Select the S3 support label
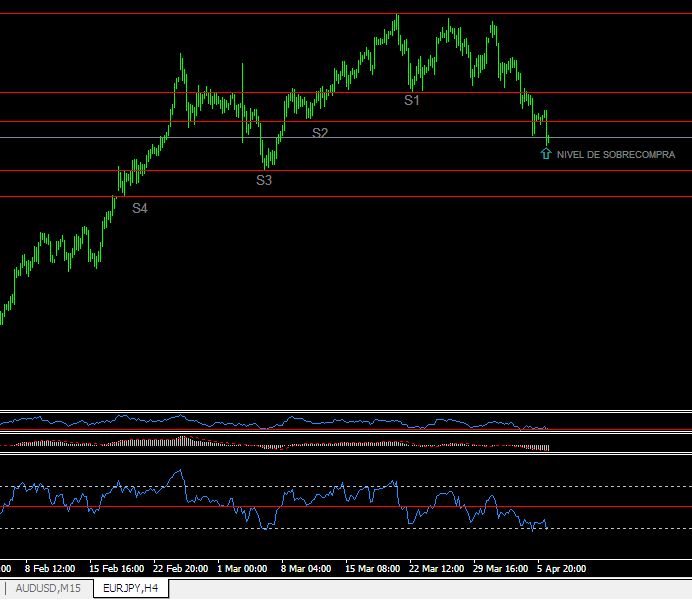 (x=264, y=180)
